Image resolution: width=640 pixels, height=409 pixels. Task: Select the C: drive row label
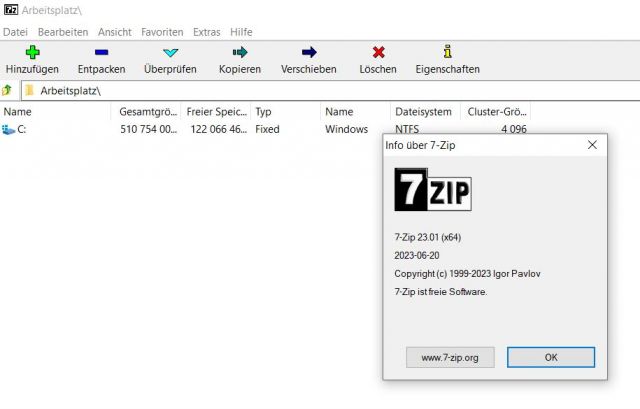click(22, 129)
